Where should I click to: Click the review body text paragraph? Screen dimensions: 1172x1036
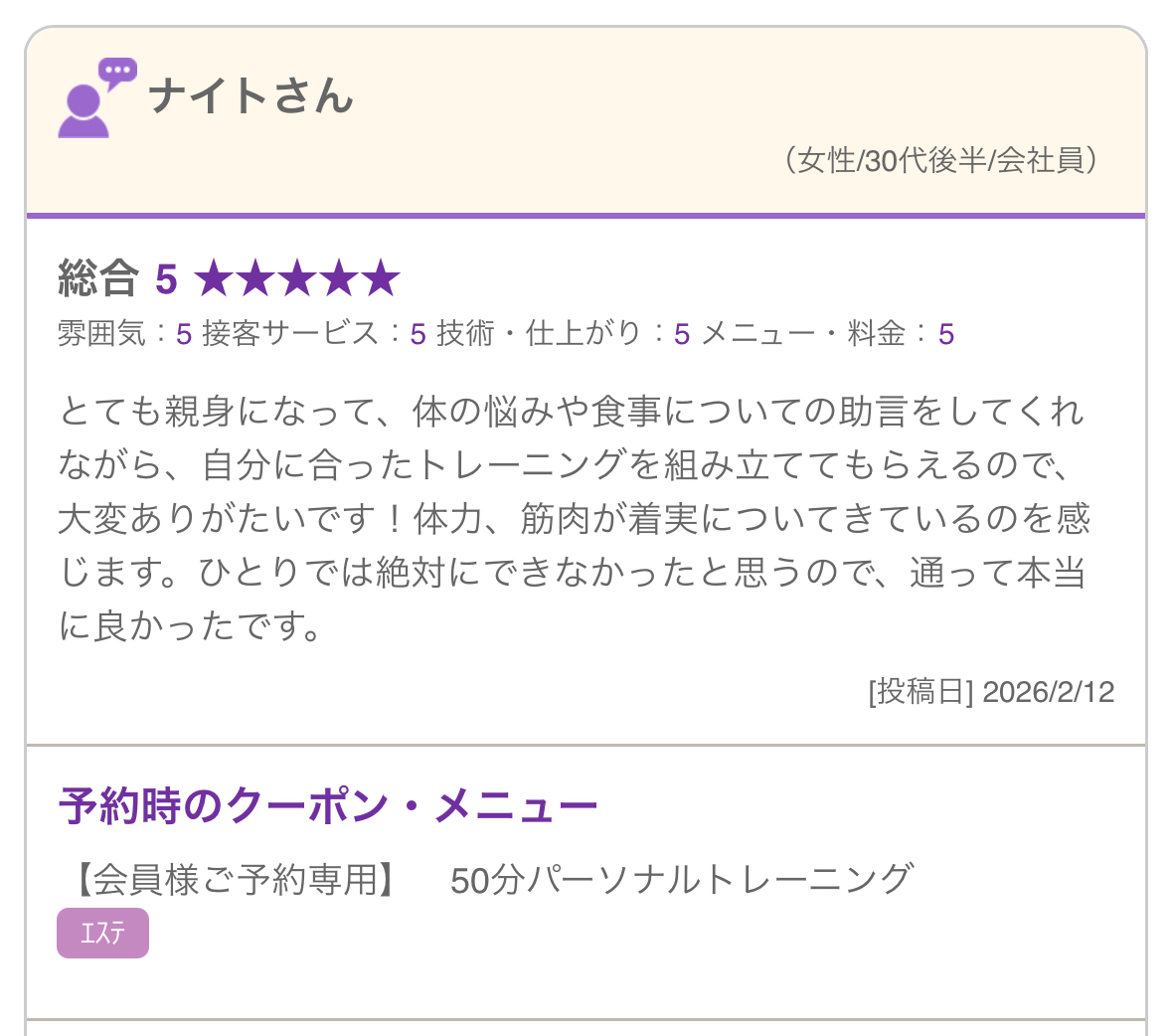pyautogui.click(x=574, y=518)
